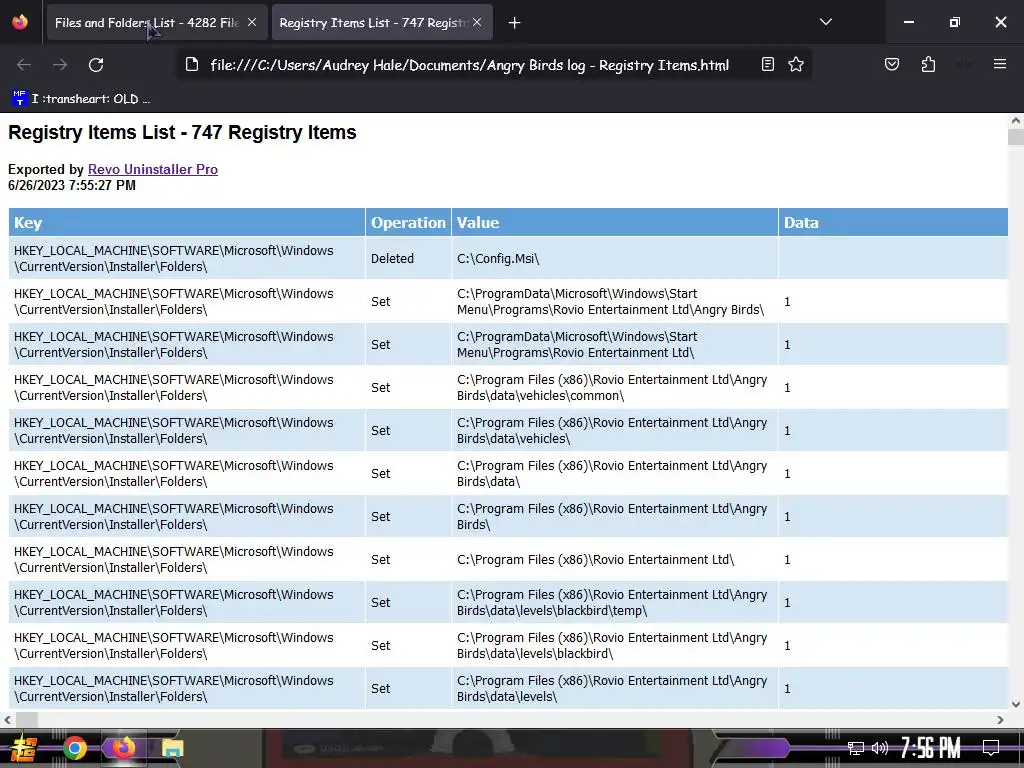The width and height of the screenshot is (1024, 768).
Task: Click the vertical scrollbar up arrow
Action: (1016, 121)
